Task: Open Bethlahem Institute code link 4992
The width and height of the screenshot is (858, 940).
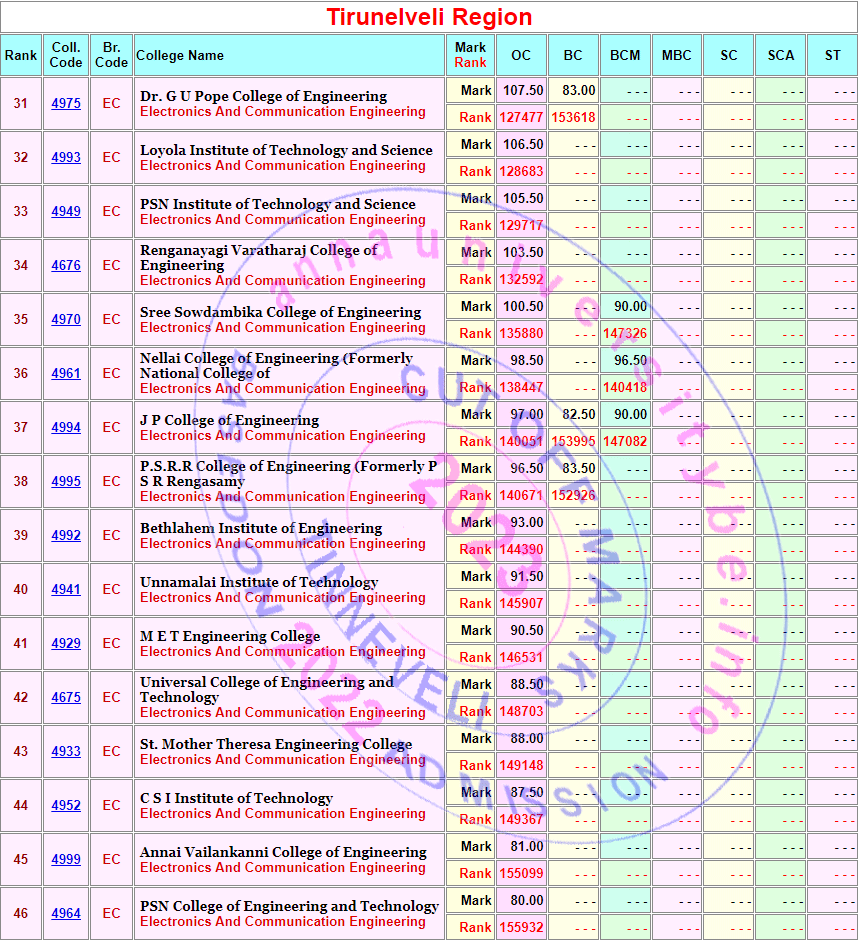Action: pyautogui.click(x=66, y=536)
